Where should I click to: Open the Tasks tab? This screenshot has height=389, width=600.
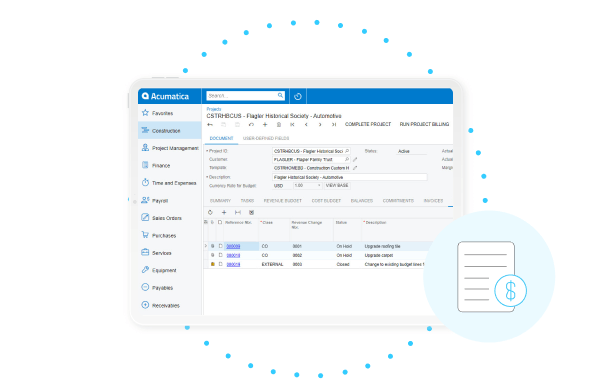click(247, 200)
